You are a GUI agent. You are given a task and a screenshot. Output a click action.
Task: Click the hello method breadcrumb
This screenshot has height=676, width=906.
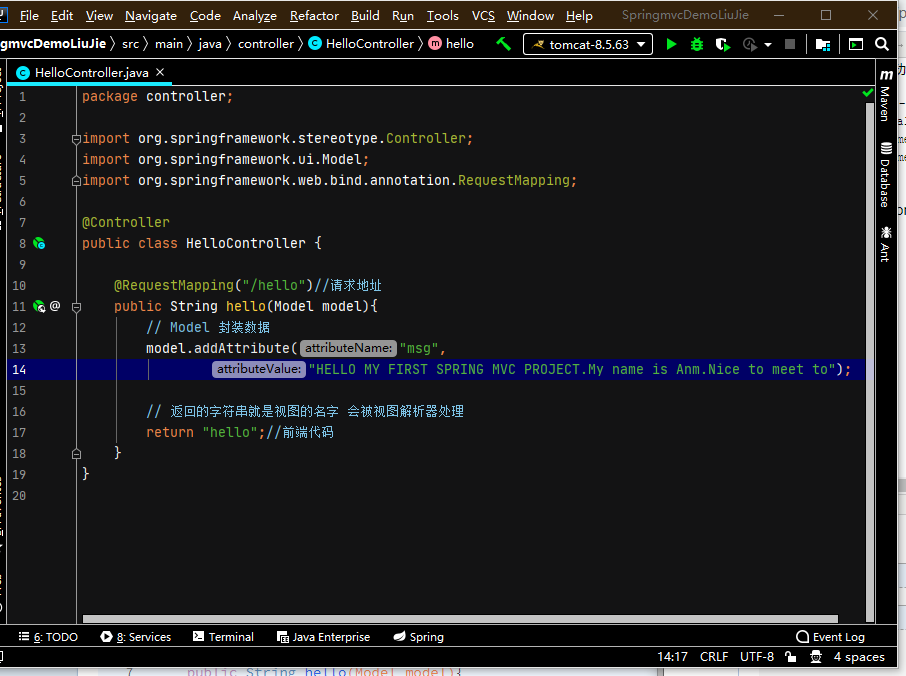click(x=451, y=44)
